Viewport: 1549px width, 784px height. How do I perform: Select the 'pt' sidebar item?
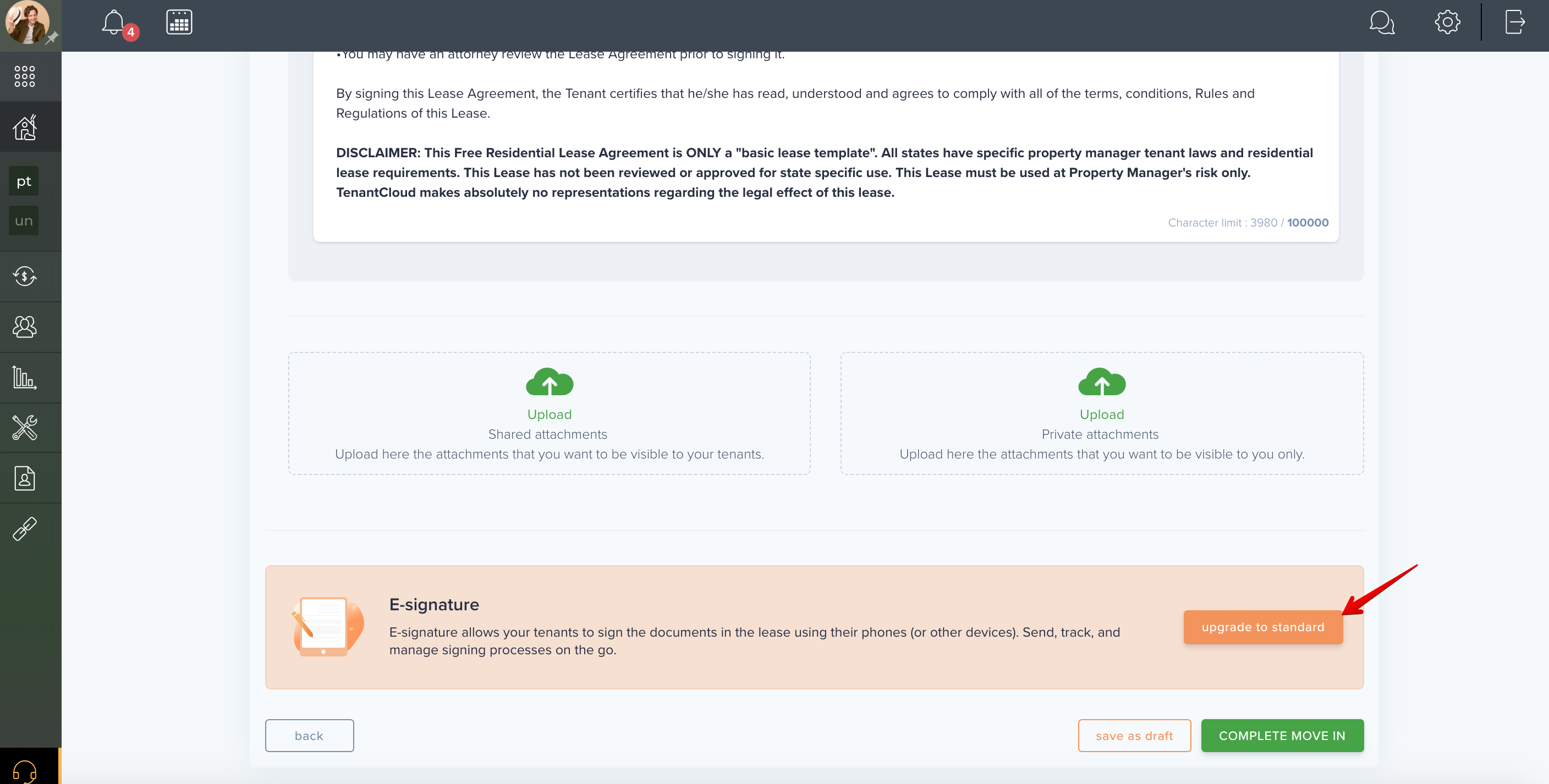click(24, 181)
